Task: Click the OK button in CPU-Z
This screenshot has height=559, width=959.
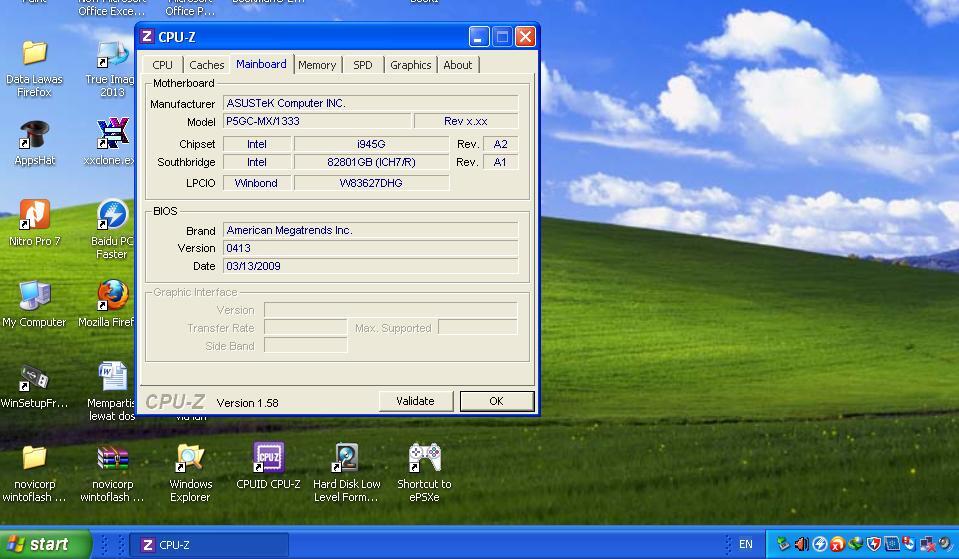Action: tap(497, 401)
